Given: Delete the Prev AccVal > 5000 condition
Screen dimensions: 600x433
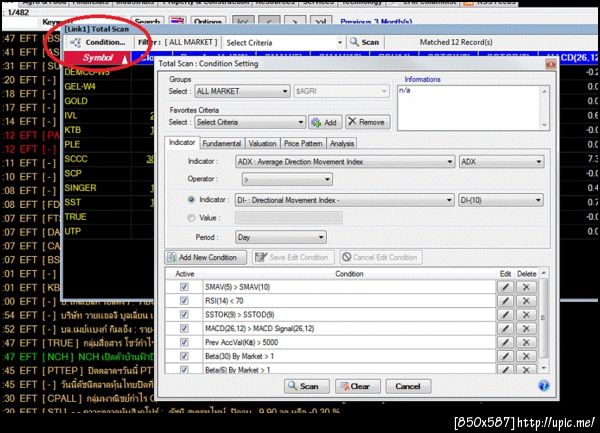Looking at the screenshot, I should (526, 342).
